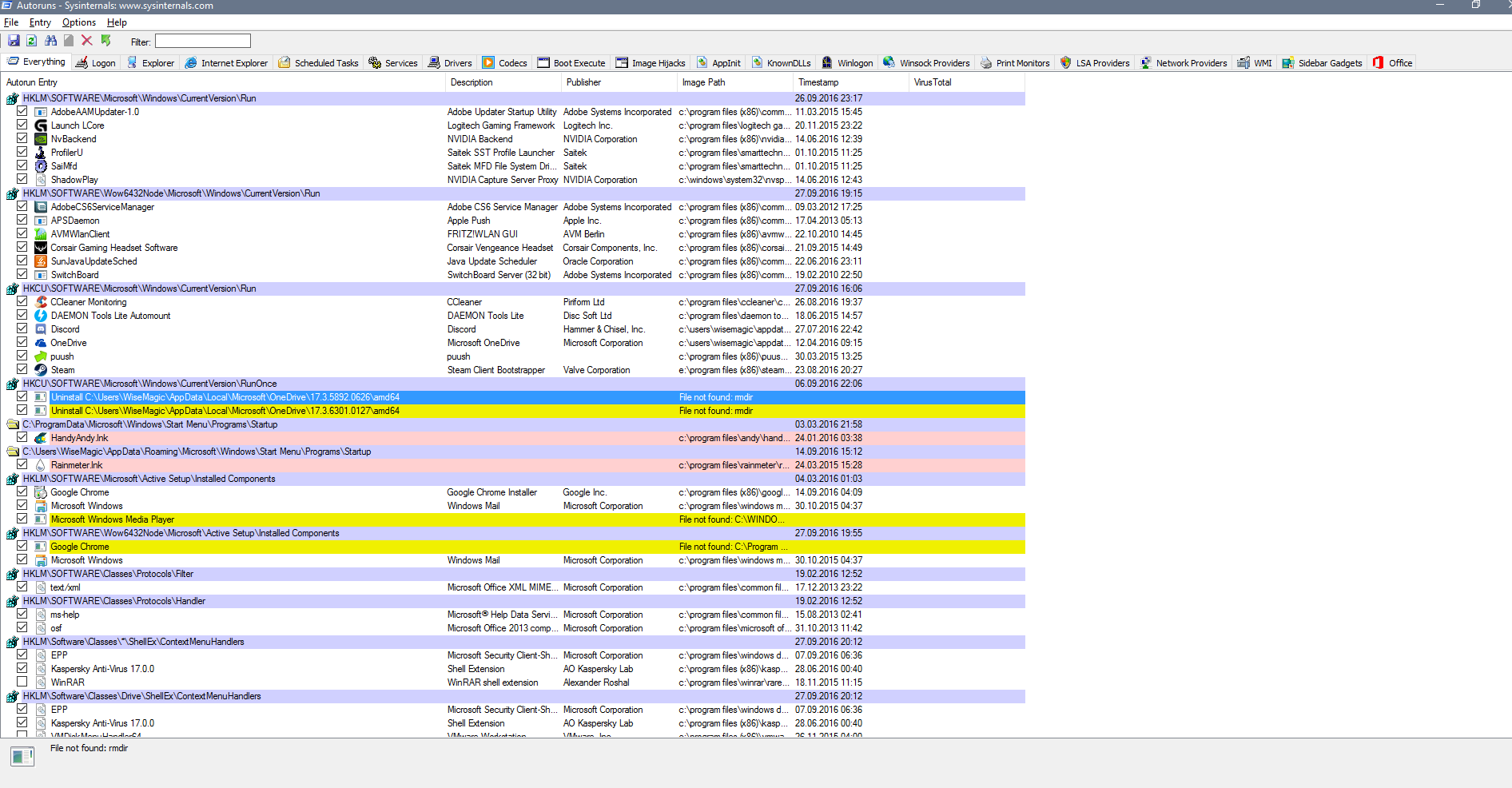This screenshot has height=788, width=1512.
Task: Click the Rainmeter.lnk droplet icon
Action: pos(41,465)
